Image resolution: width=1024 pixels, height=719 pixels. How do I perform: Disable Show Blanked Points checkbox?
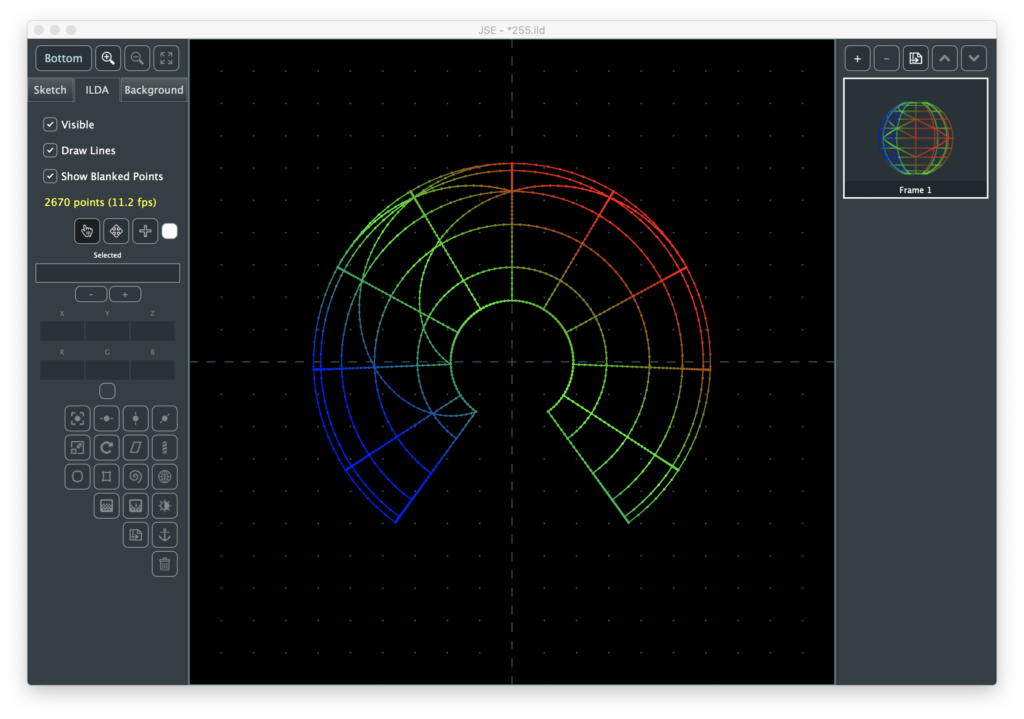pyautogui.click(x=50, y=176)
